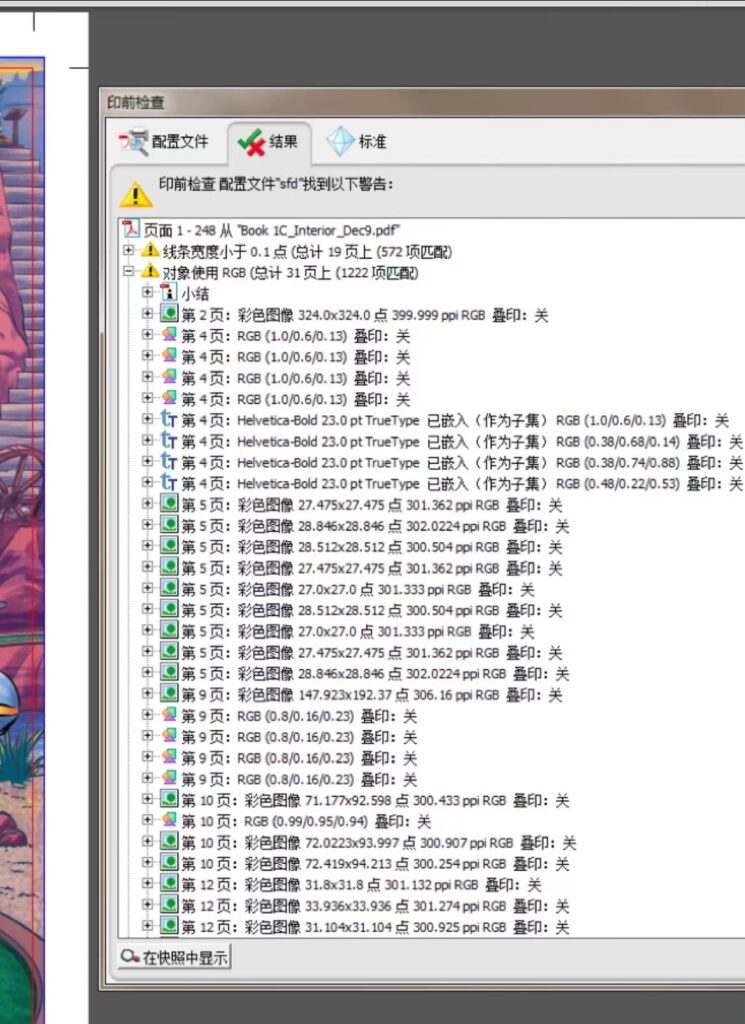Click the 在快照中显示 button
745x1024 pixels.
pyautogui.click(x=175, y=958)
